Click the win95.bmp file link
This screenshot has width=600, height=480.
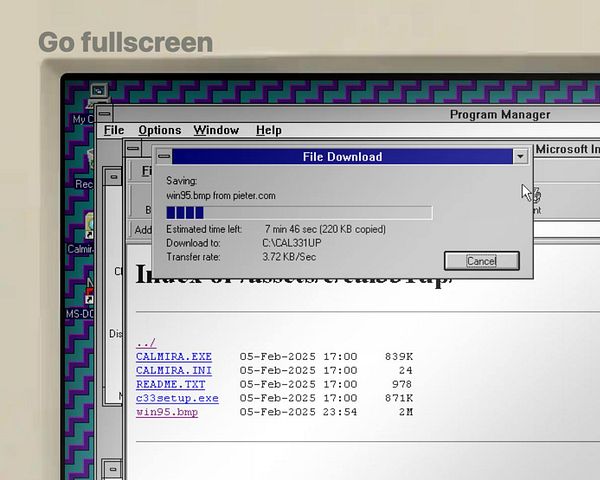pyautogui.click(x=167, y=412)
